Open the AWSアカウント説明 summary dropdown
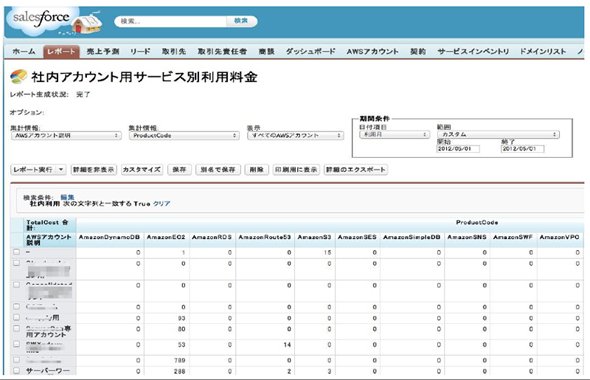 click(x=66, y=135)
